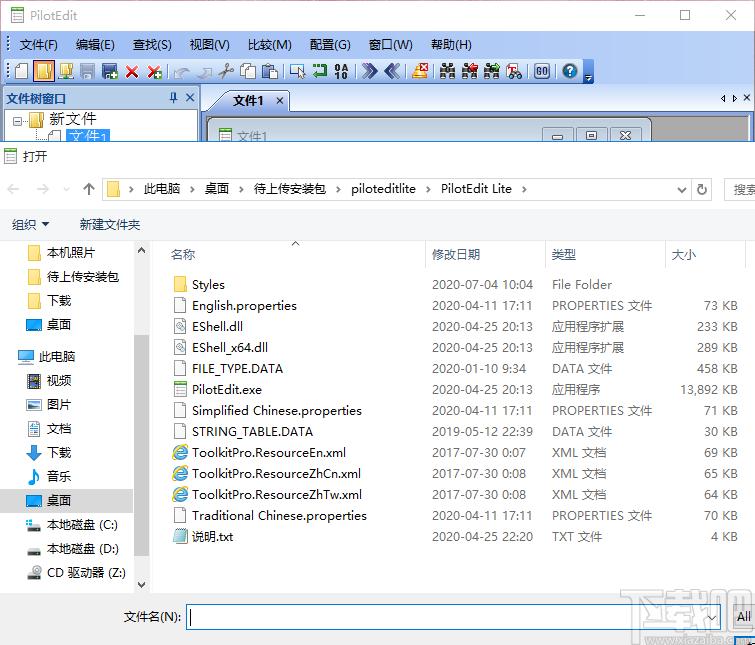Click 桌面 in the breadcrumb path
The height and width of the screenshot is (645, 755).
point(217,189)
